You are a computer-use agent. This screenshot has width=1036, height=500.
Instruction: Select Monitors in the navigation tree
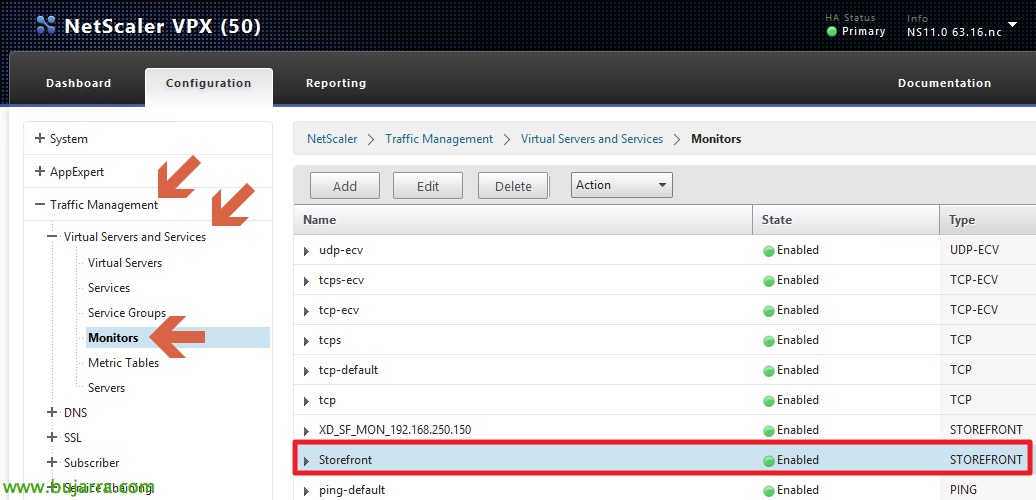(113, 338)
